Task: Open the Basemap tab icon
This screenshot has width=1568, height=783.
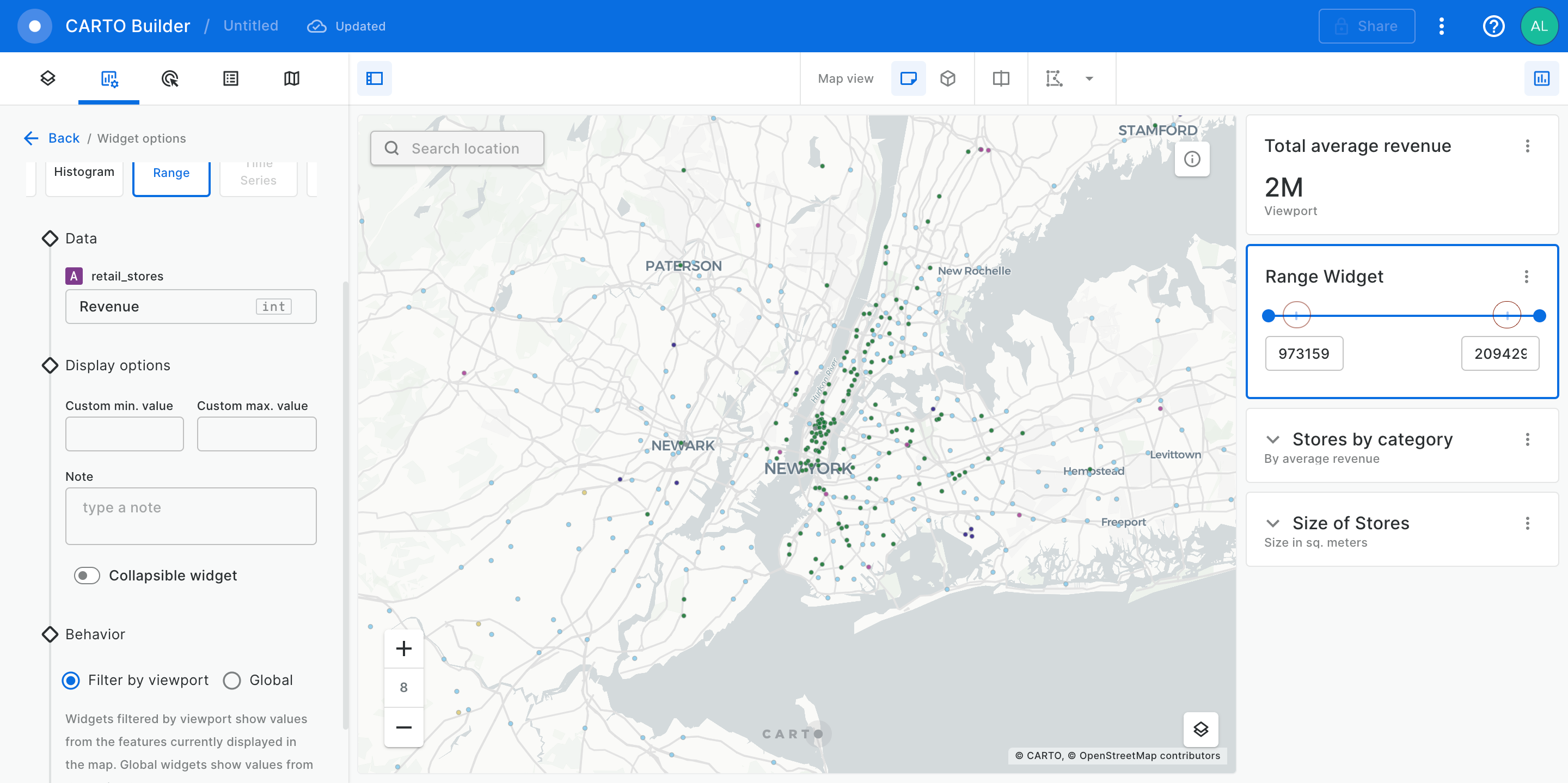Action: click(292, 78)
